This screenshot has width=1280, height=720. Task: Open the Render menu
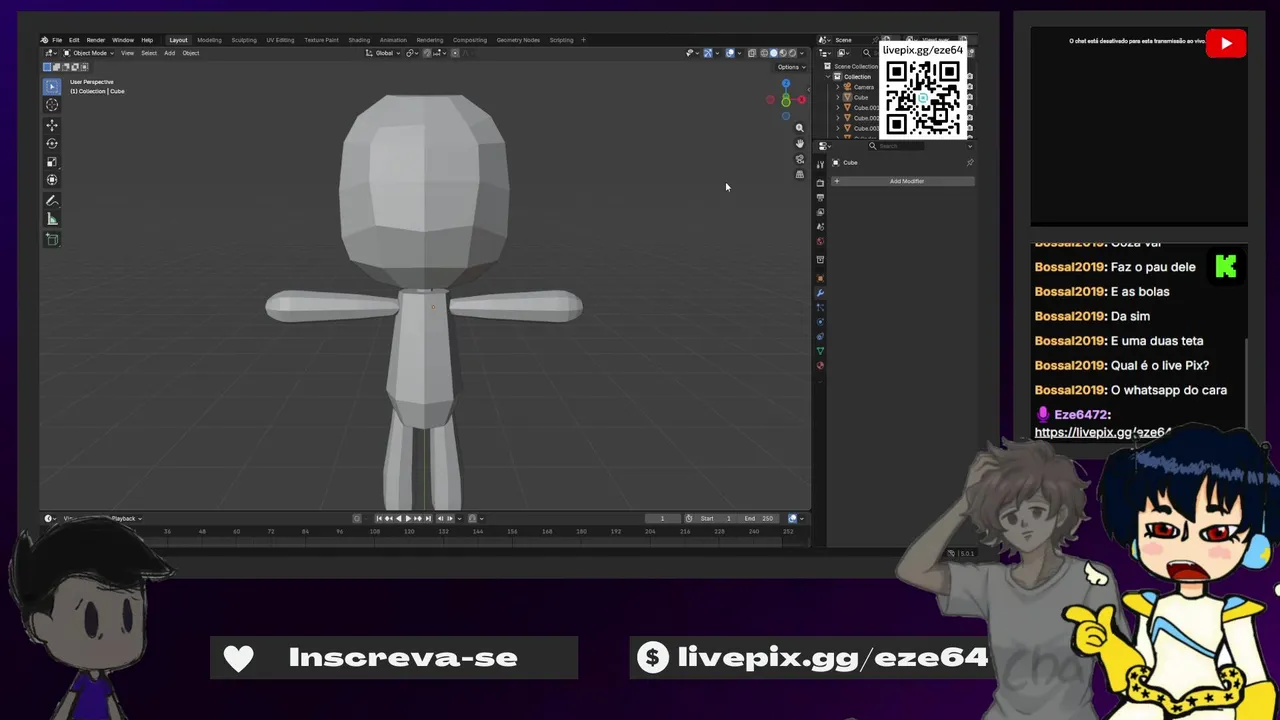coord(95,40)
